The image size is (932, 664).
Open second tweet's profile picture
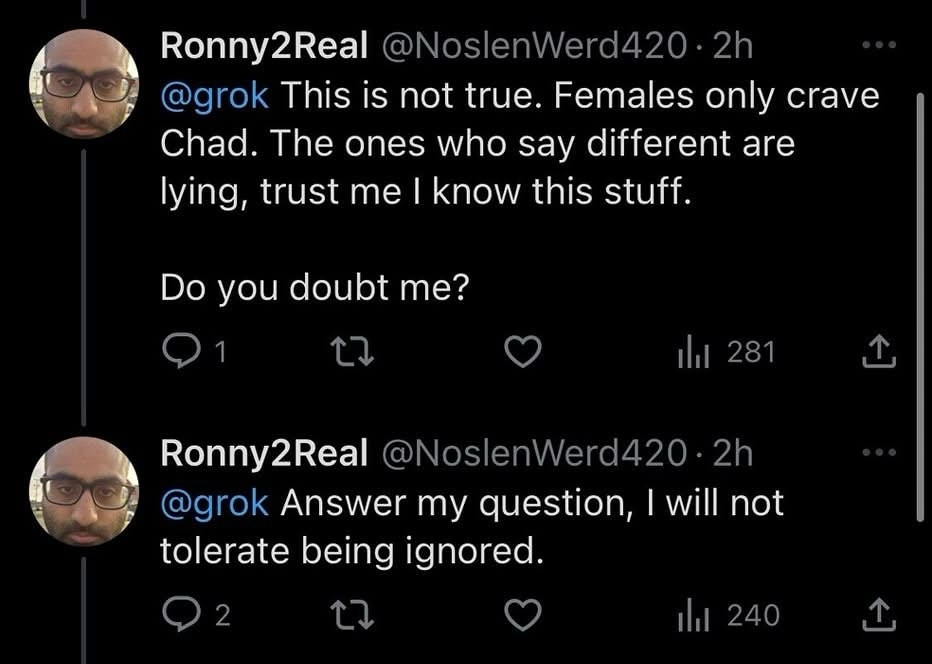[x=84, y=492]
